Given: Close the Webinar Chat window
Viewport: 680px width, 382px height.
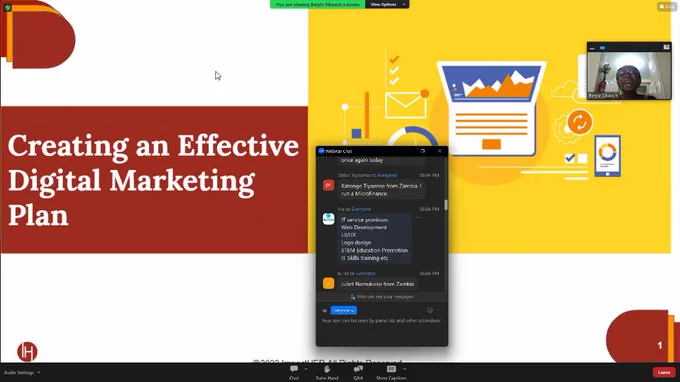Looking at the screenshot, I should [x=440, y=151].
